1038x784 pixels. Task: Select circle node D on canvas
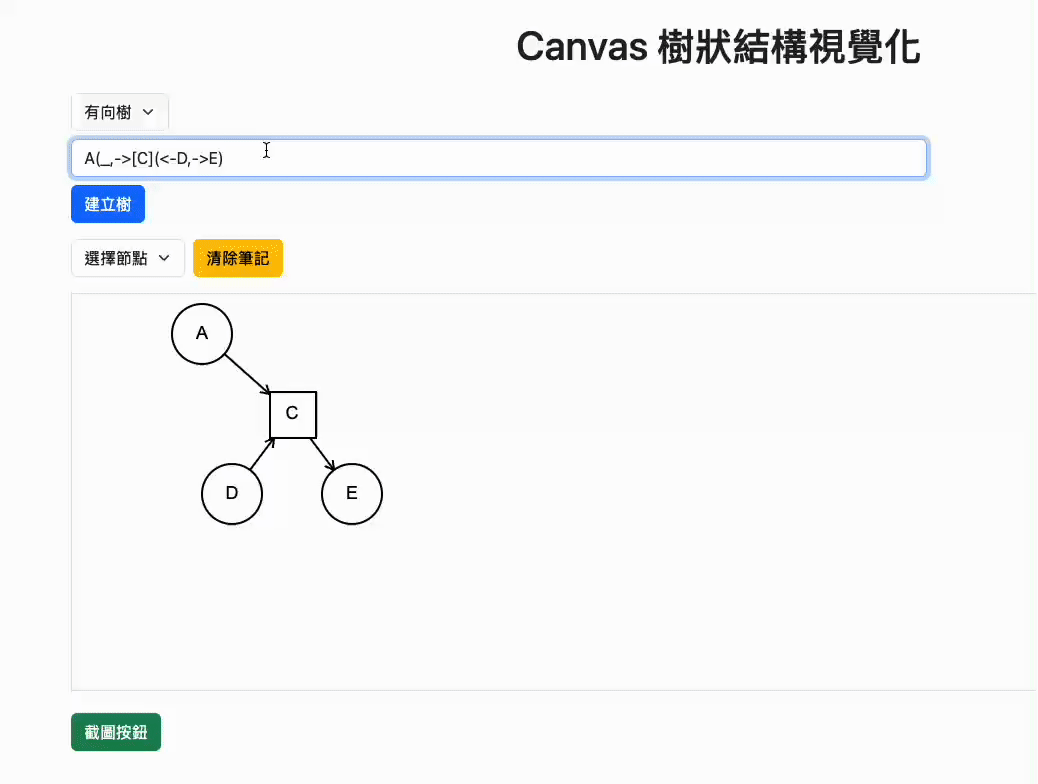[x=232, y=494]
